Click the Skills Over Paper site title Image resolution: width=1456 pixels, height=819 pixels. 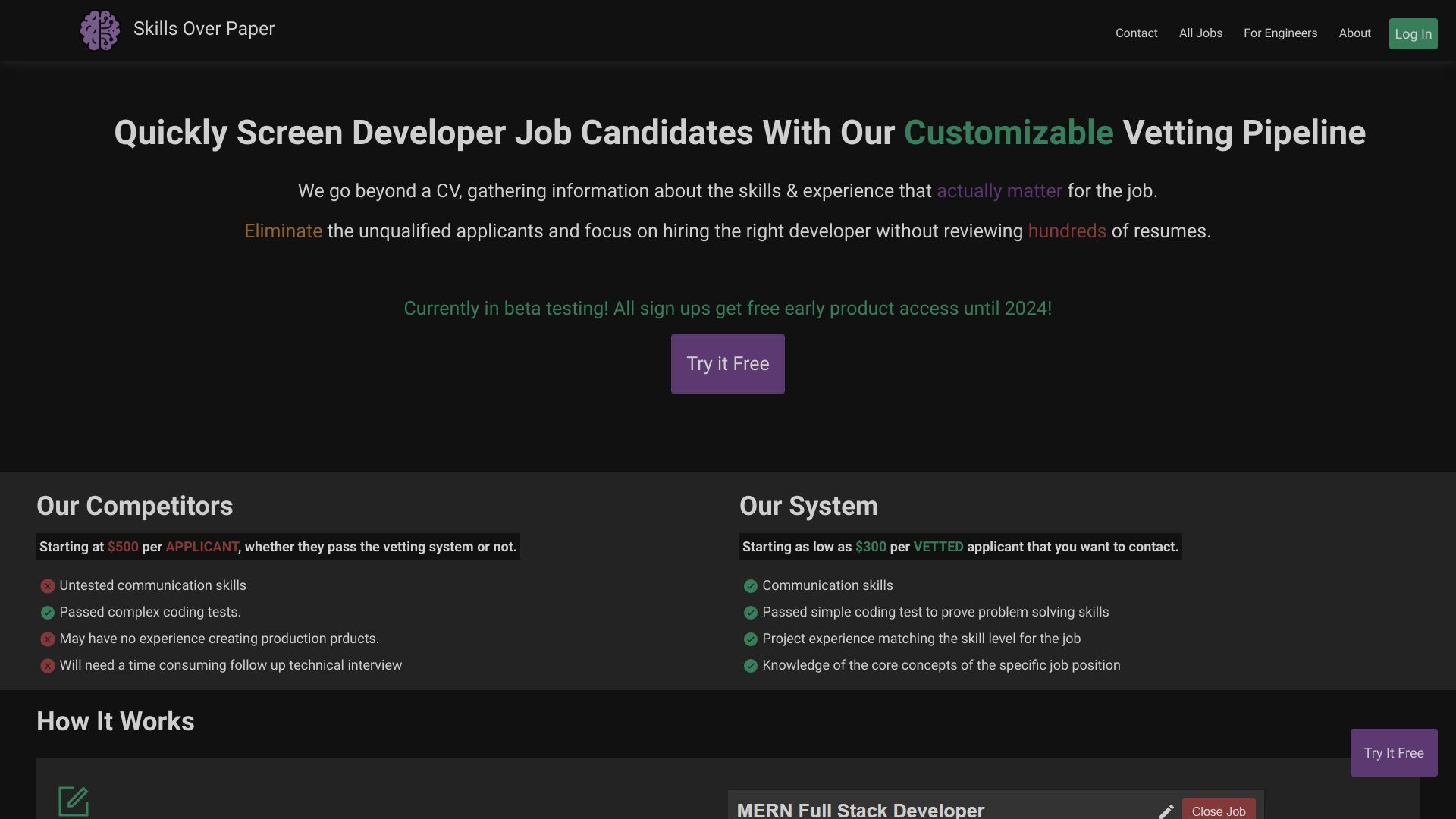(204, 29)
